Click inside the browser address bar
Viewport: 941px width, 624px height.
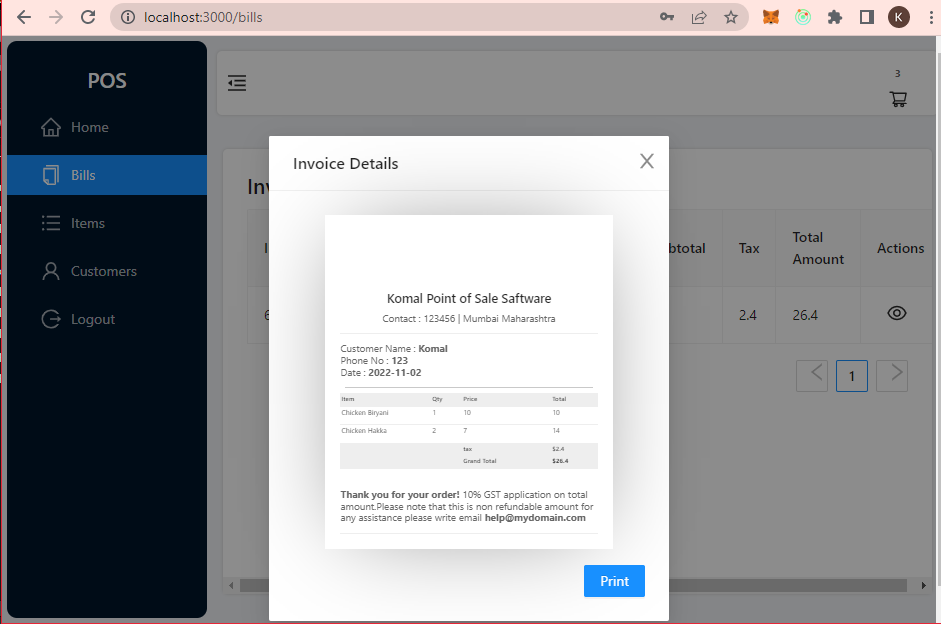(x=300, y=17)
